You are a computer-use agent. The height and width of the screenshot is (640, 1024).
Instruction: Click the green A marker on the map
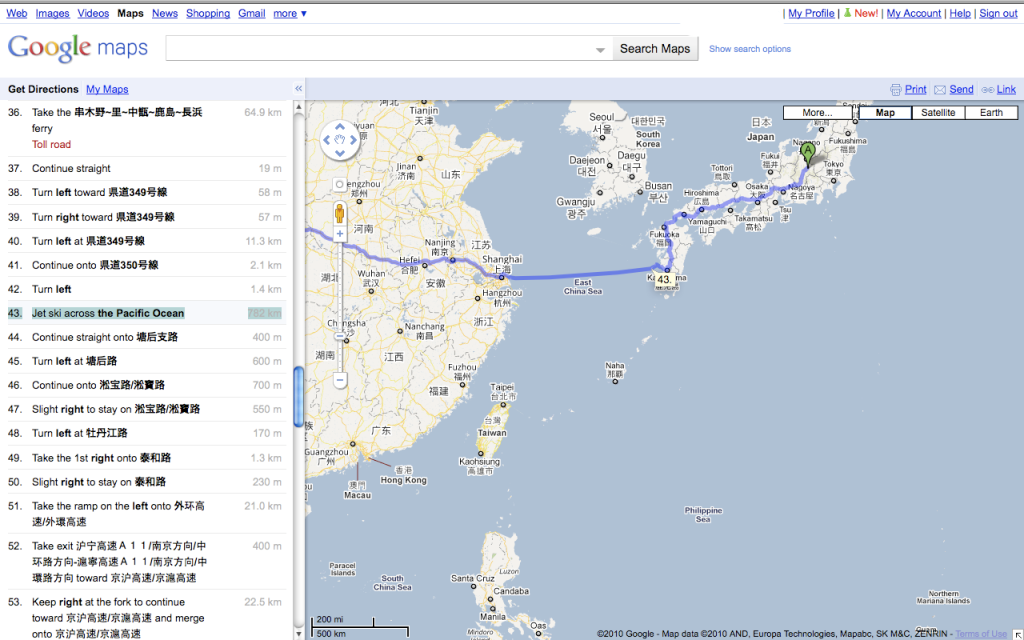pos(808,155)
